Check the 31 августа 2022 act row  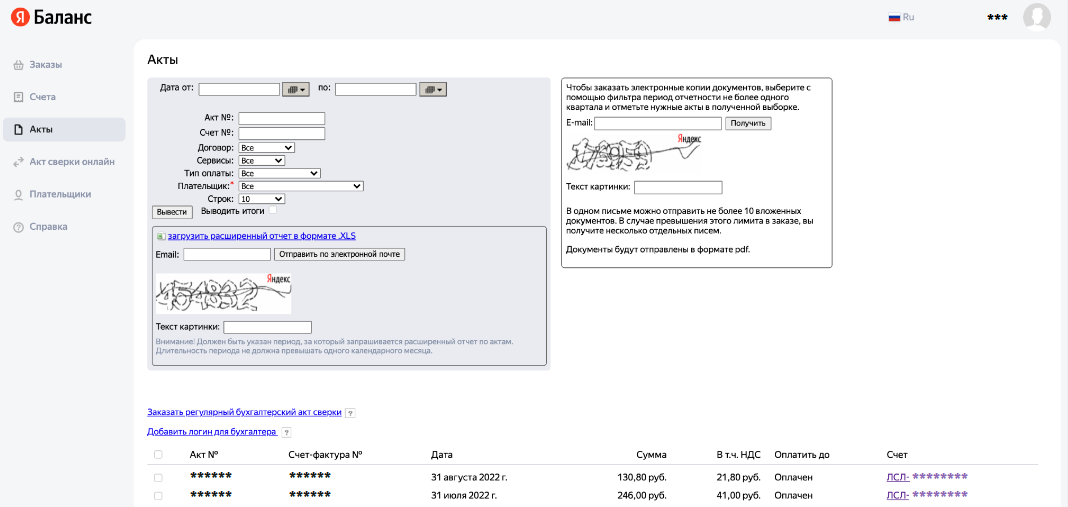coord(158,477)
